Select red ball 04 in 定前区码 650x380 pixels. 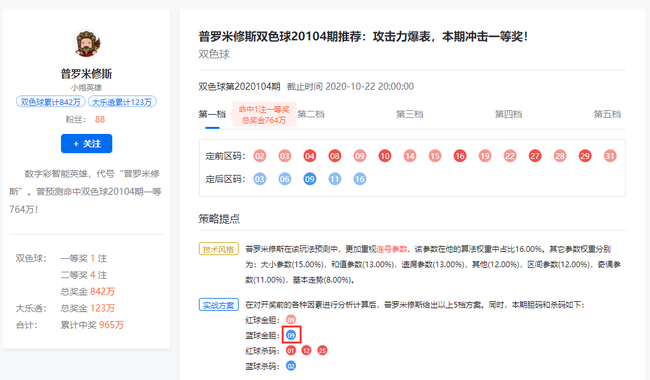point(310,156)
